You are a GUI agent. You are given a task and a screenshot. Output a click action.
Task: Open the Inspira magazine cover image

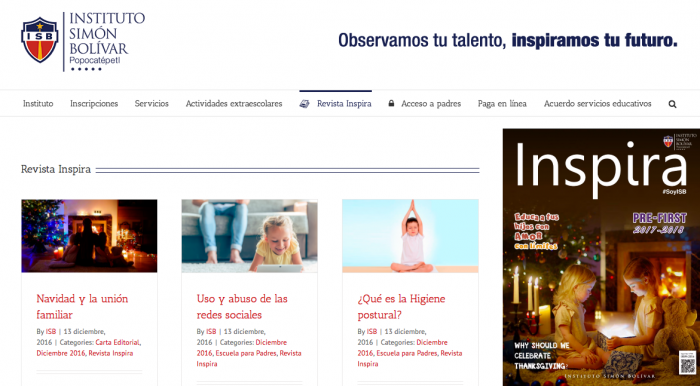tap(601, 257)
